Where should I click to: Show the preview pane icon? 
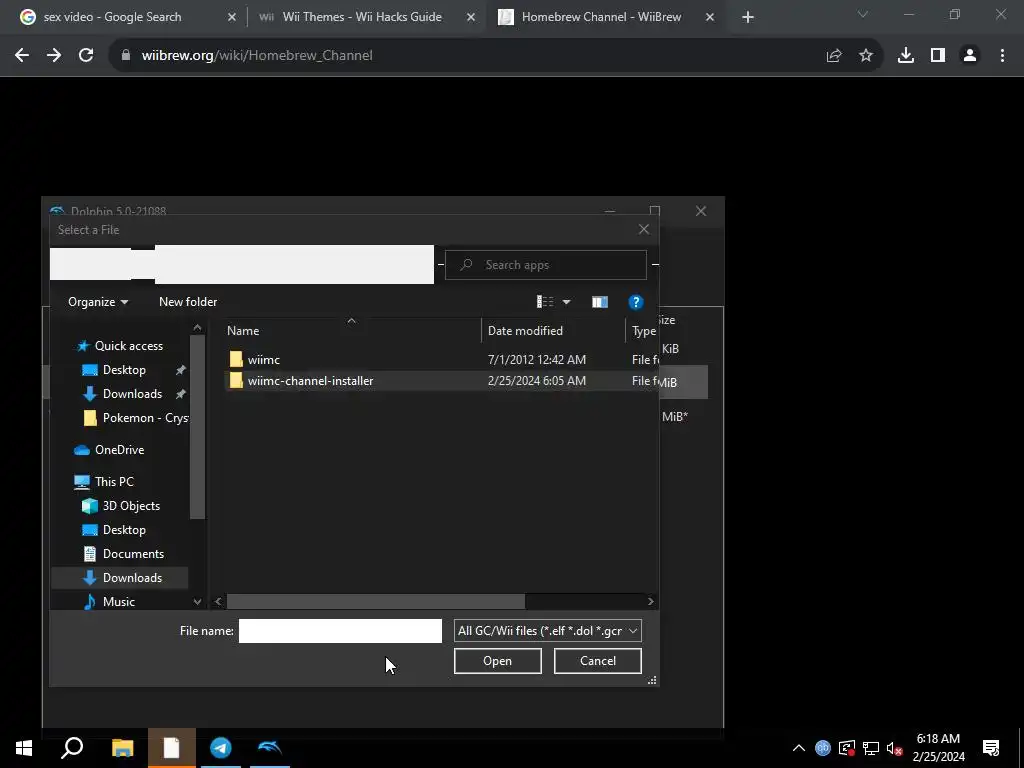coord(600,302)
